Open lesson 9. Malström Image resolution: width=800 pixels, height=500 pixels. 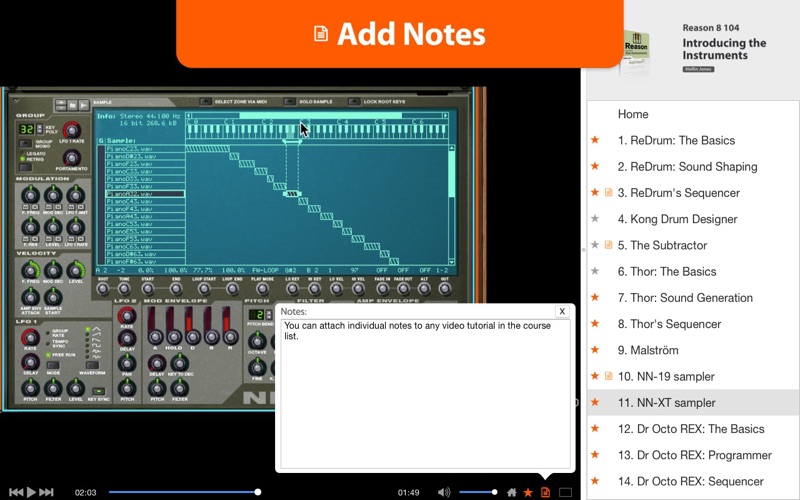click(648, 351)
